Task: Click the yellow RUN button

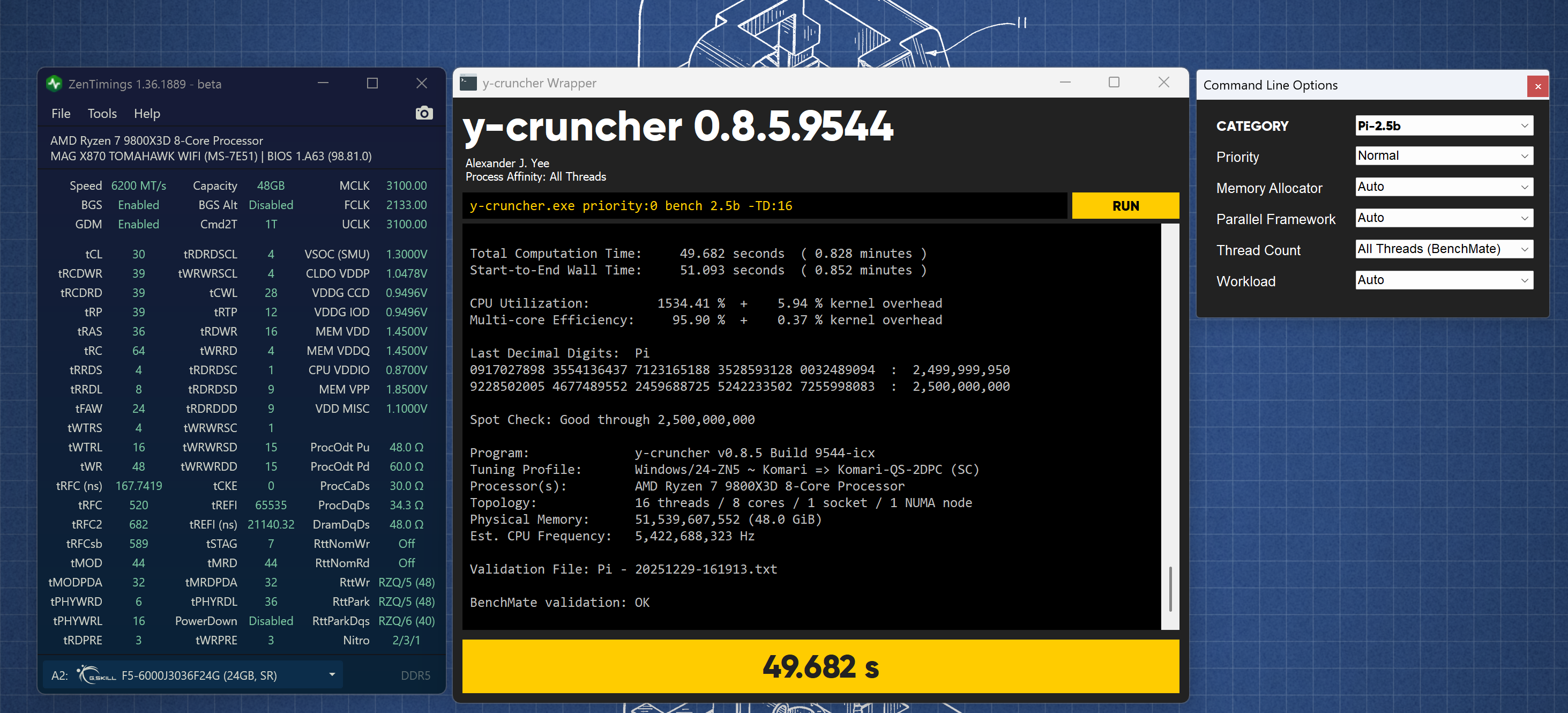Action: tap(1125, 206)
